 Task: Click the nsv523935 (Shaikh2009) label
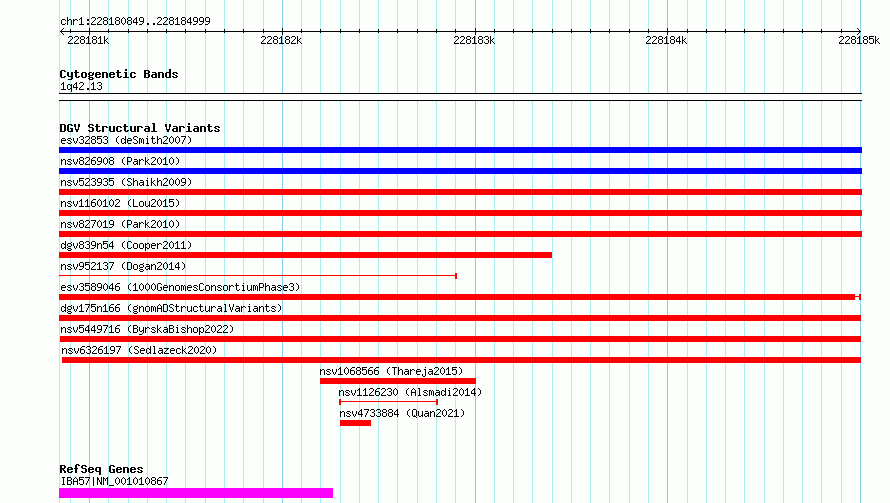(x=126, y=182)
